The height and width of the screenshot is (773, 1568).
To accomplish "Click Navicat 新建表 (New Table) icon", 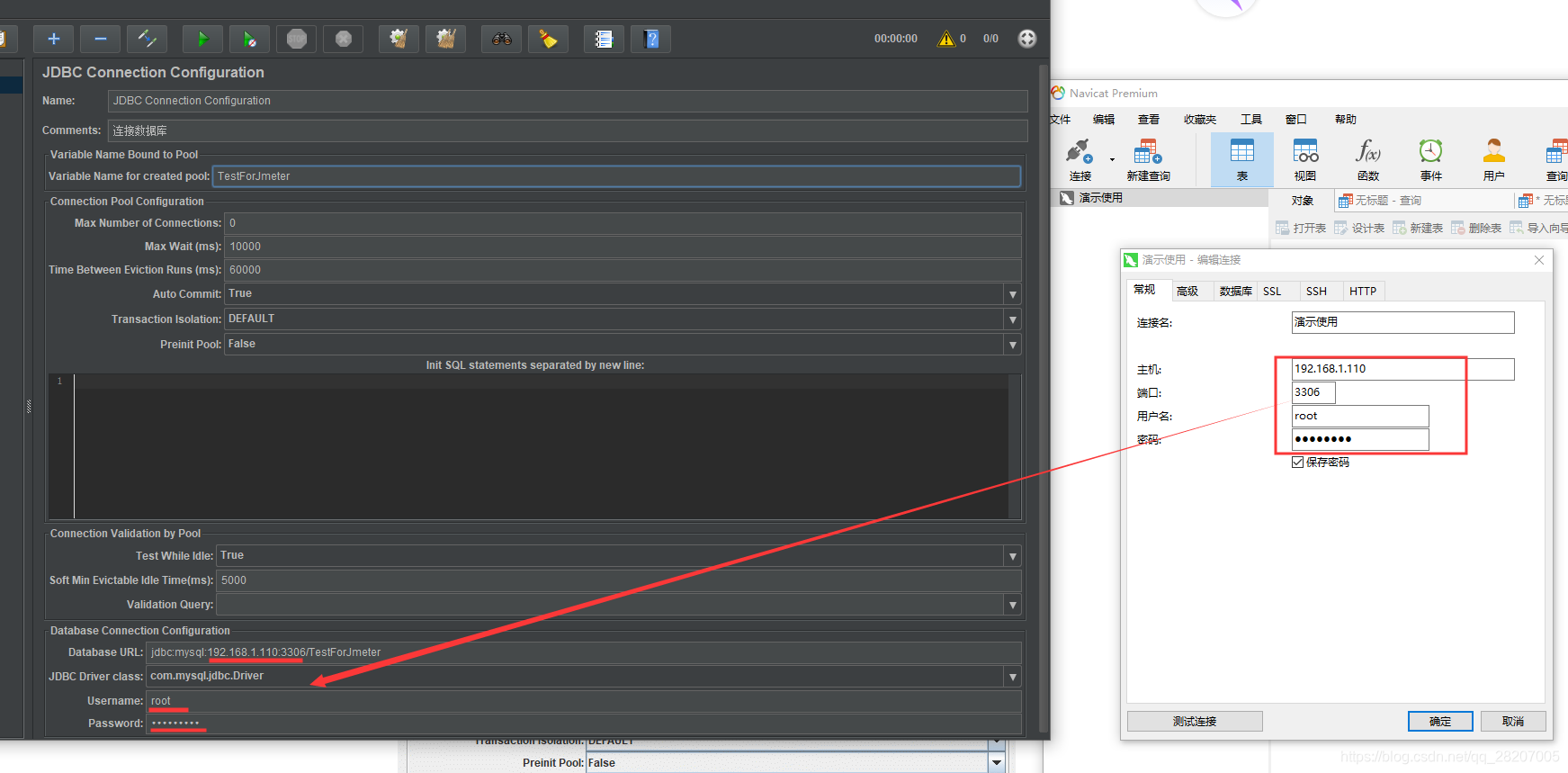I will (1418, 228).
